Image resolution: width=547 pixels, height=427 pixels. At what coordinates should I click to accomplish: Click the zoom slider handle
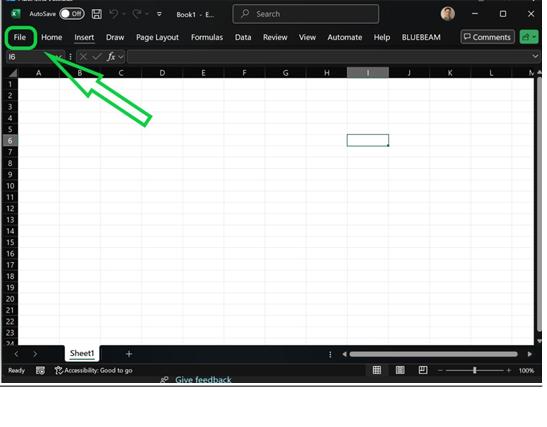(x=474, y=370)
